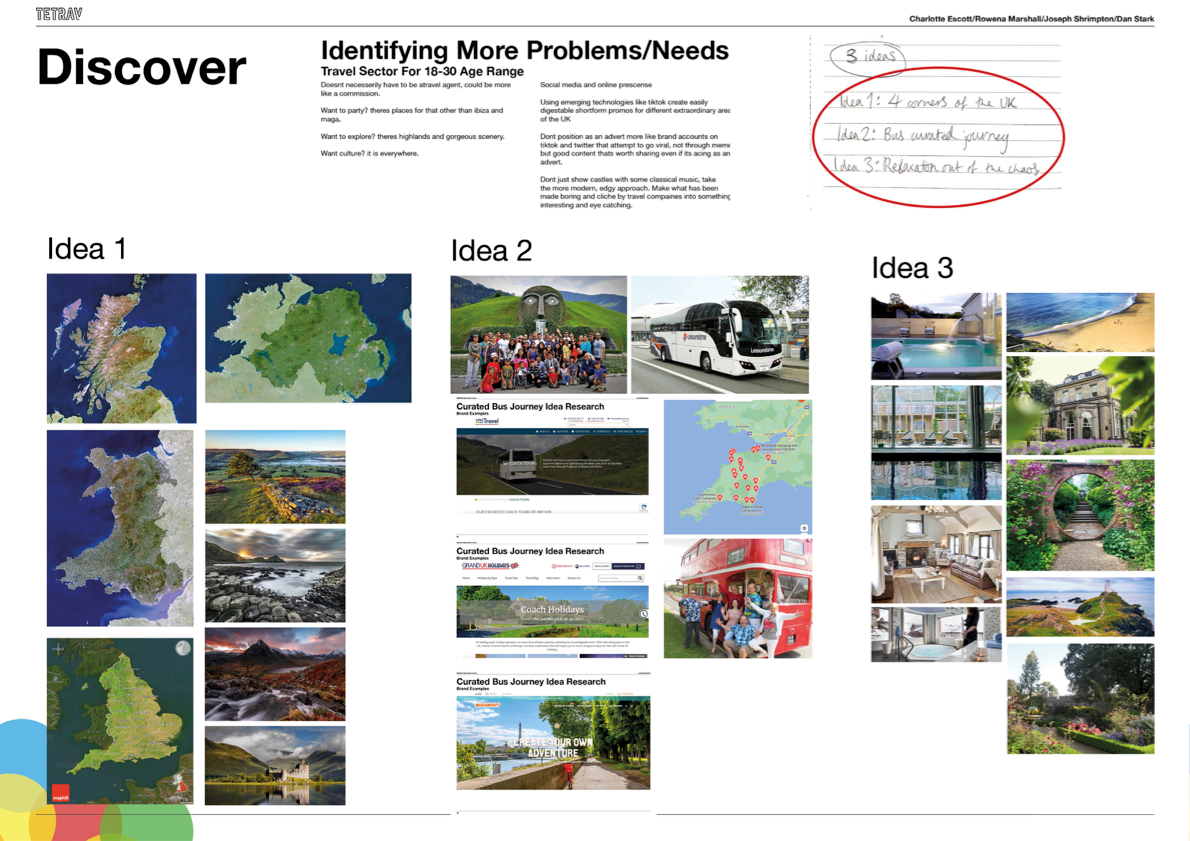Select the Discover title text
The width and height of the screenshot is (1190, 841).
[142, 68]
